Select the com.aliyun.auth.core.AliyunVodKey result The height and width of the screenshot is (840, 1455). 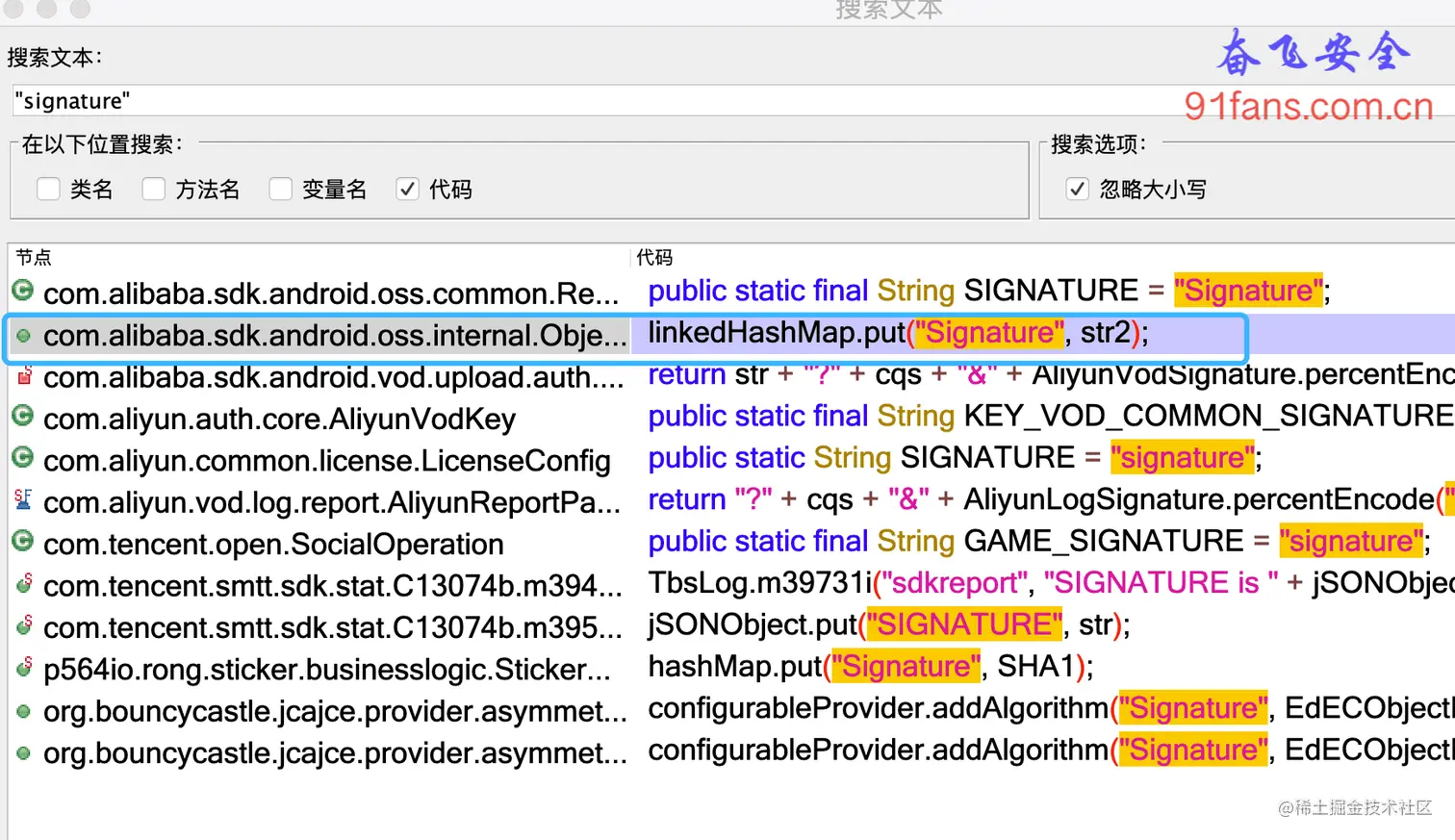tap(279, 420)
